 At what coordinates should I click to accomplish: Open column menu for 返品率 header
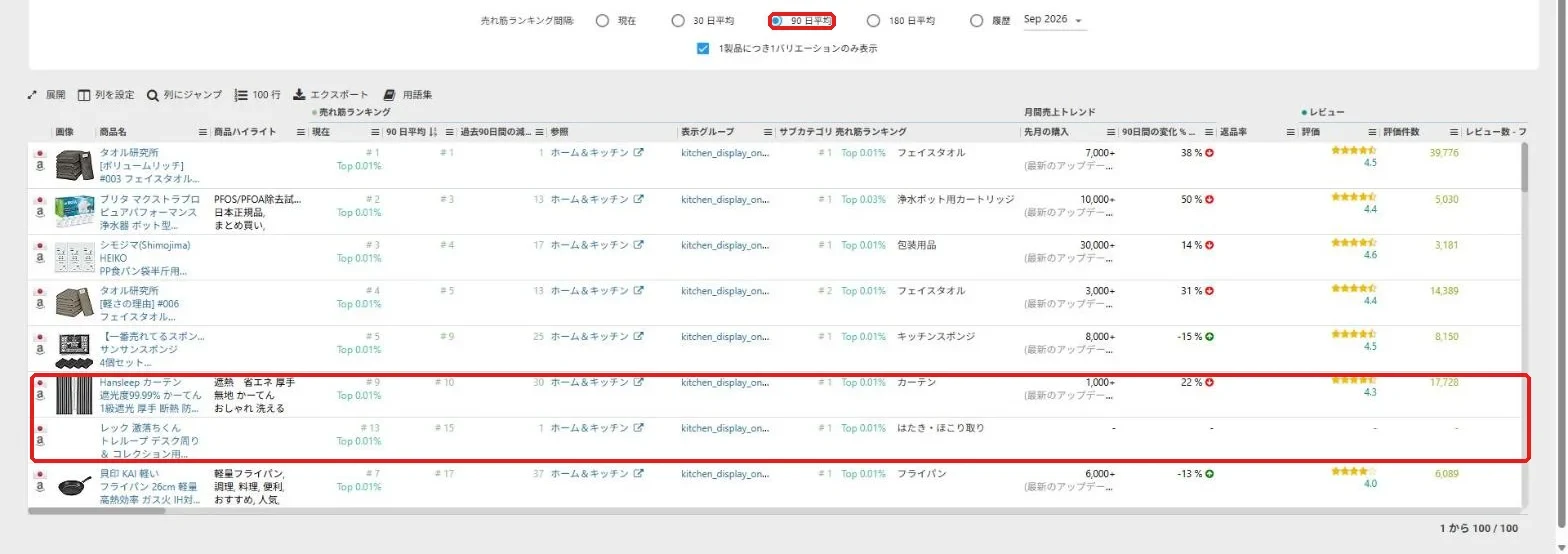(1291, 132)
